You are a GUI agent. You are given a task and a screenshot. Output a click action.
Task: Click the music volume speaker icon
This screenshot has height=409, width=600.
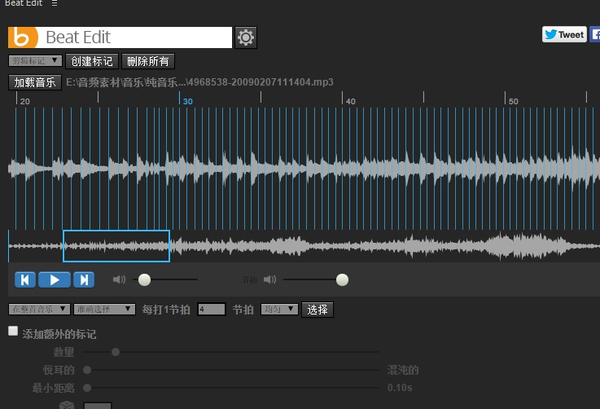pos(119,280)
